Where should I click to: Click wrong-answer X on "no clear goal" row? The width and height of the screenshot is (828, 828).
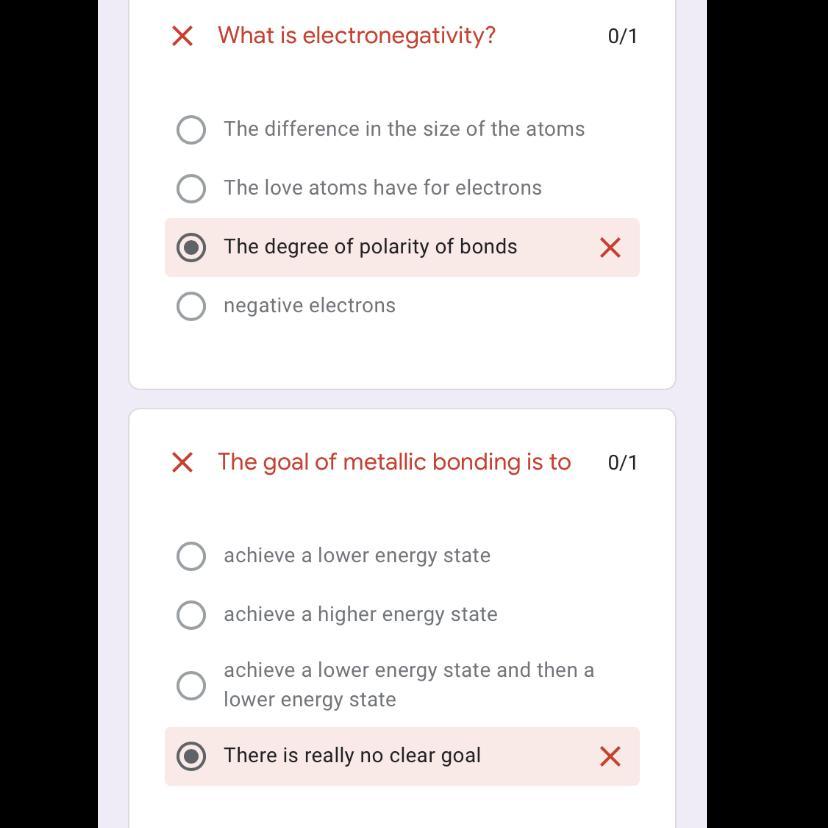pos(610,756)
